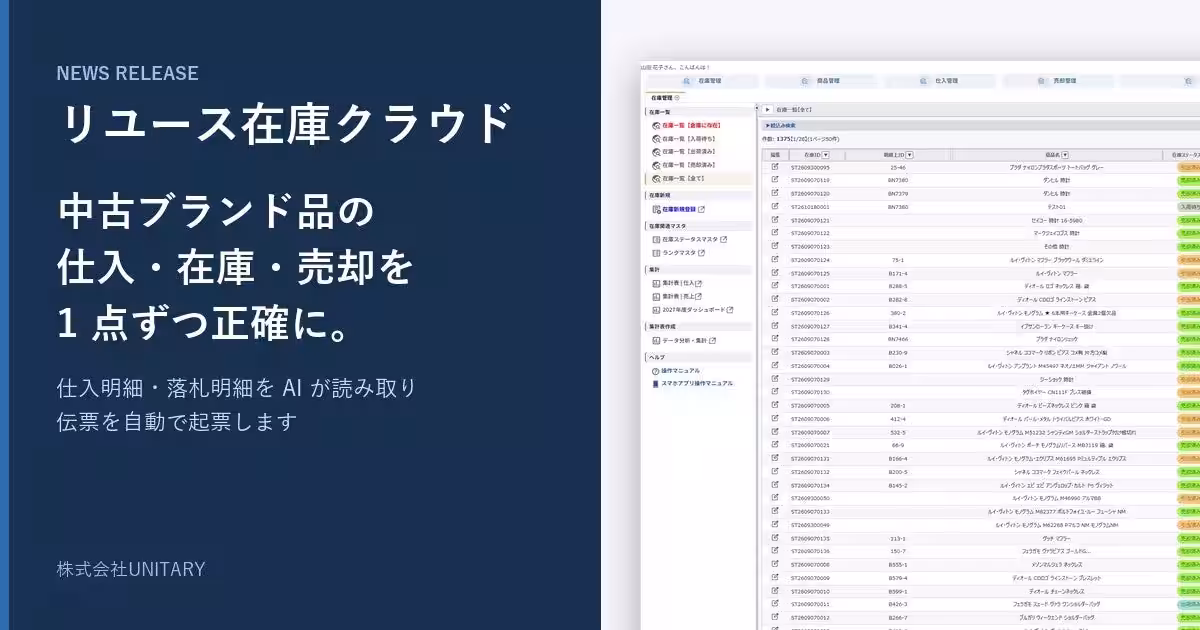Click edit icon for ST2610180001
Image resolution: width=1200 pixels, height=630 pixels.
click(774, 206)
